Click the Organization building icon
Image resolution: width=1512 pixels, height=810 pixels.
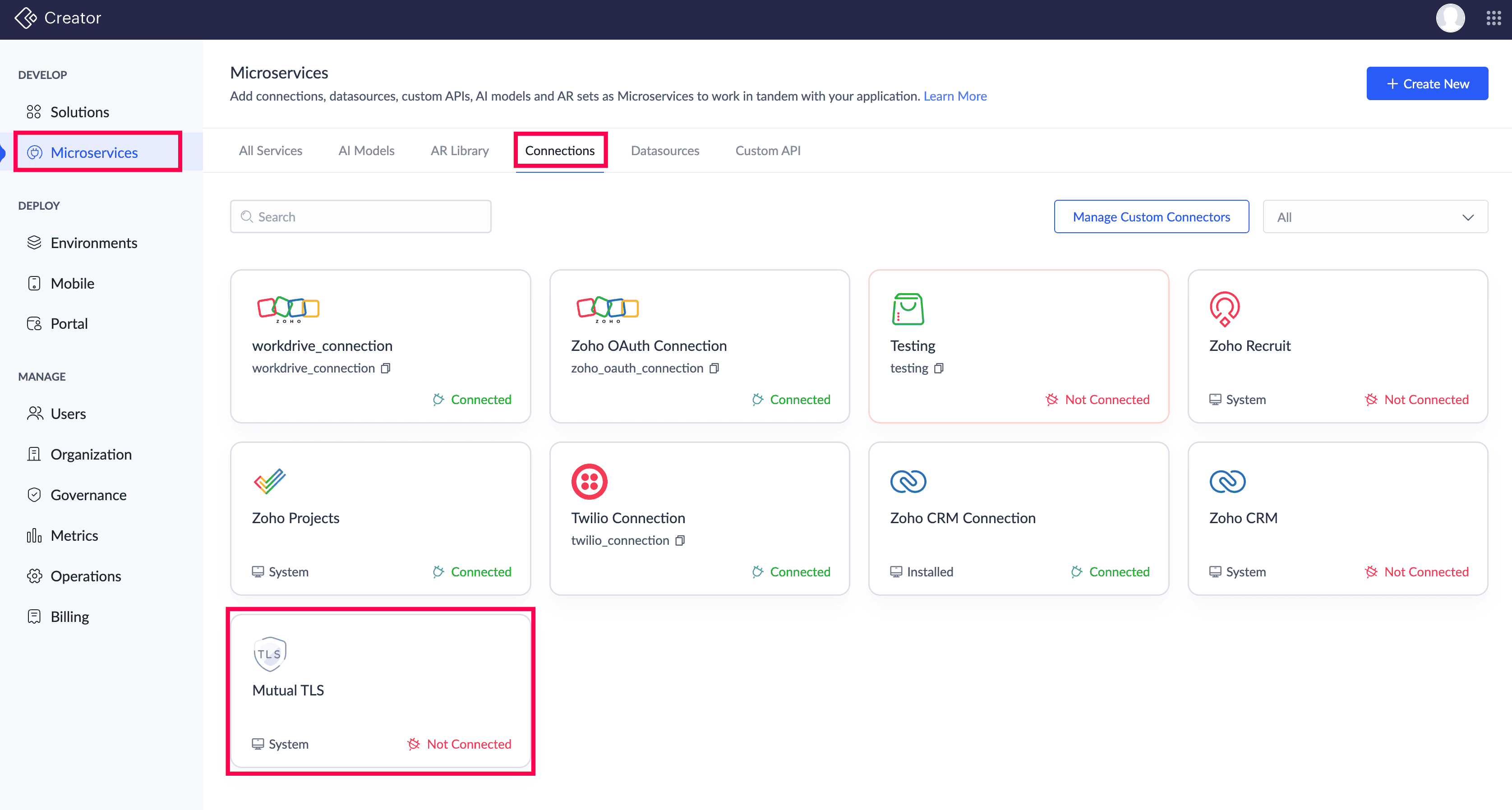coord(34,454)
